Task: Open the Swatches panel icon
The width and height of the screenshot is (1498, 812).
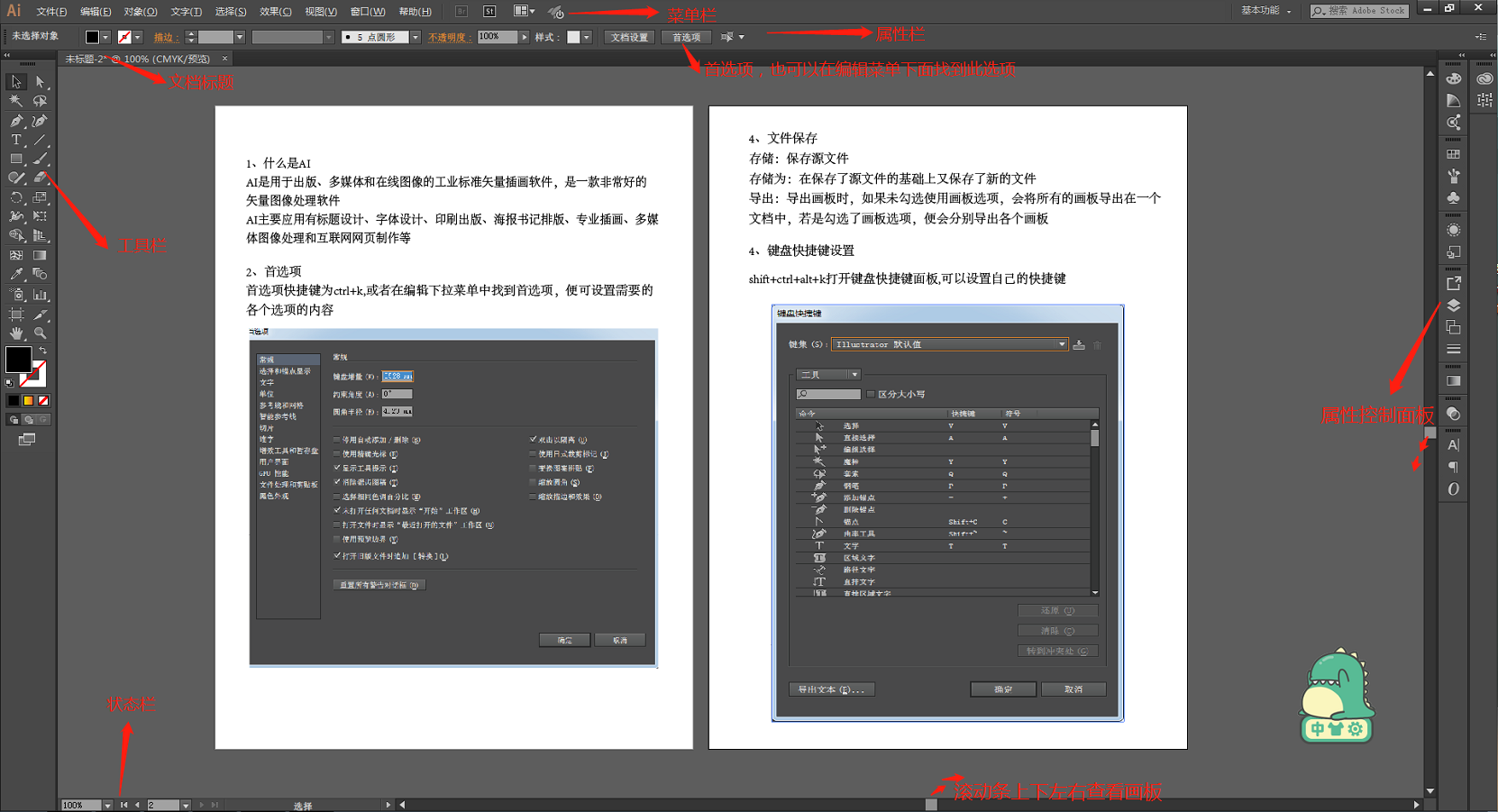Action: [x=1453, y=155]
